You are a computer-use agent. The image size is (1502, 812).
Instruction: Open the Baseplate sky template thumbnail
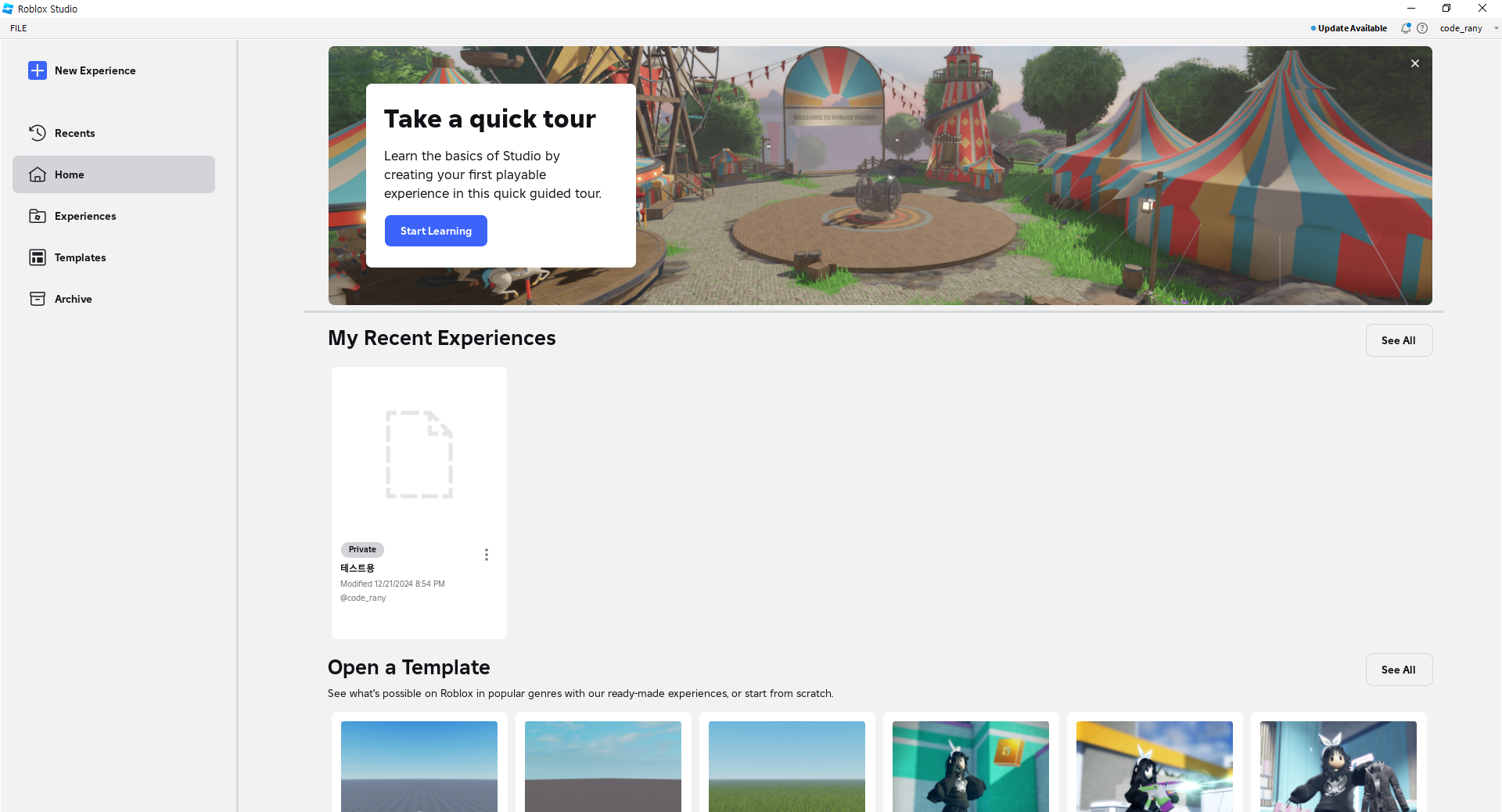419,767
